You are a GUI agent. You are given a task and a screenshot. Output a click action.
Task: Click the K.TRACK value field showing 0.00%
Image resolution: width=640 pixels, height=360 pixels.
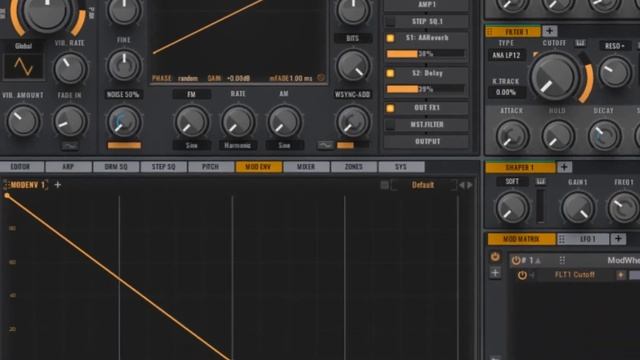[506, 92]
